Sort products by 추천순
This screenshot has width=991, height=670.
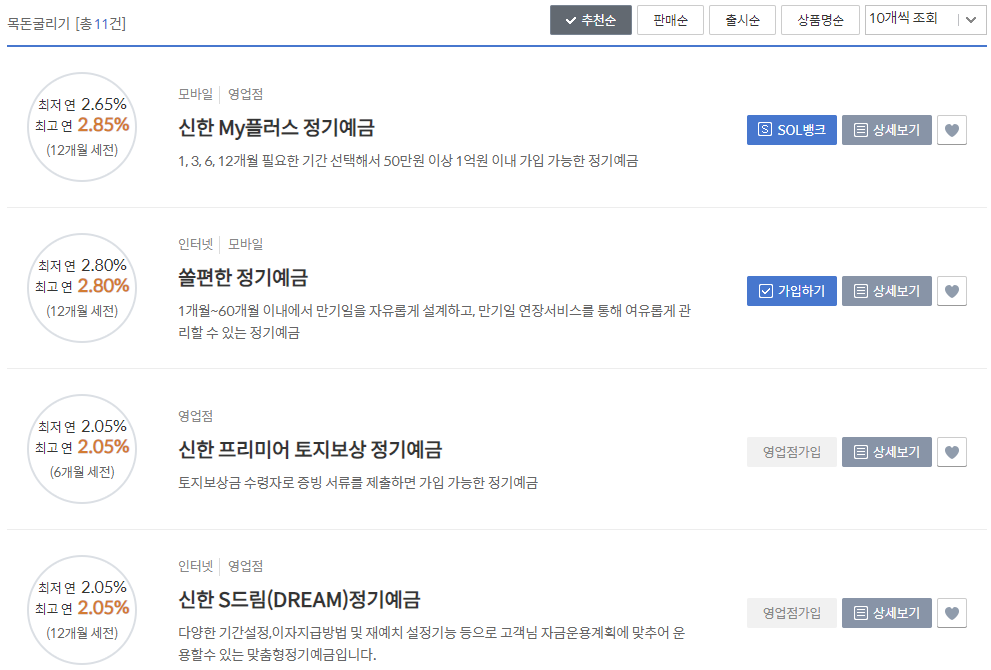(x=591, y=20)
